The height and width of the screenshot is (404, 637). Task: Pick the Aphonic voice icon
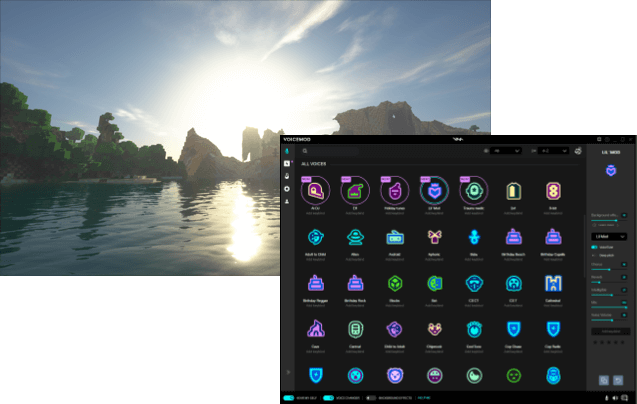[434, 237]
